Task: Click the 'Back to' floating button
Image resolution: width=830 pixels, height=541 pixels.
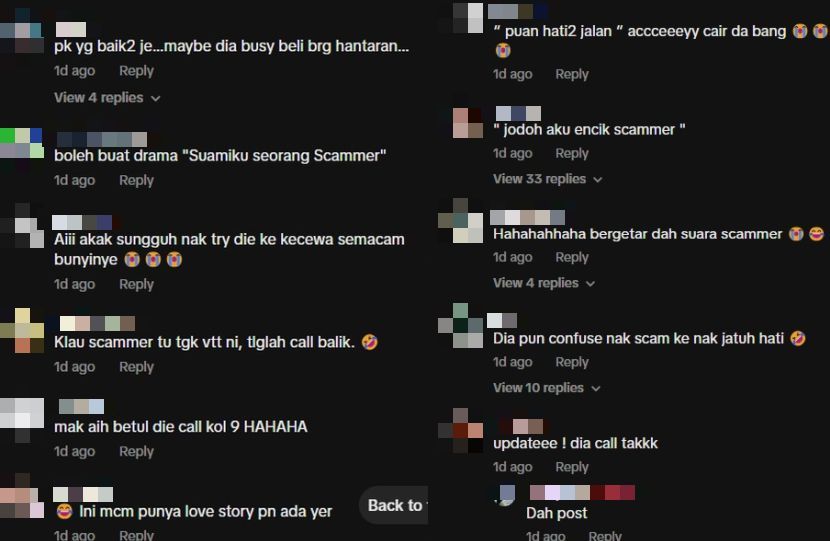Action: click(394, 506)
